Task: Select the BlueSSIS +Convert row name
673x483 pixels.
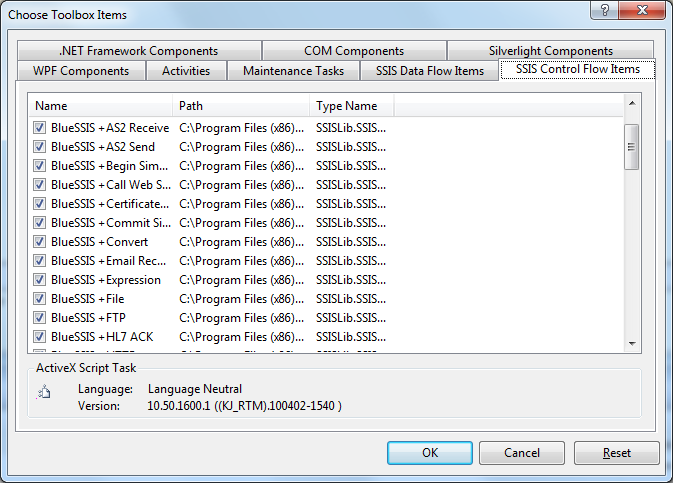Action: 100,242
